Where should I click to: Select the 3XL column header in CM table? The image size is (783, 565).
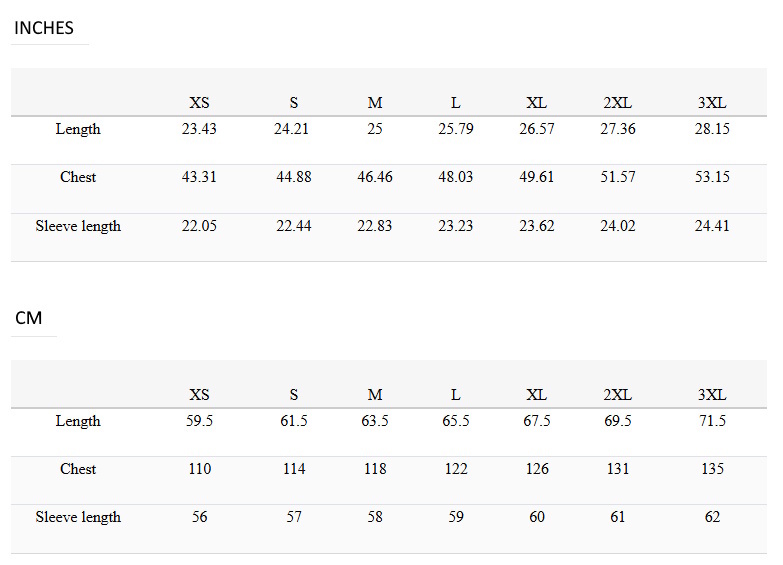click(712, 395)
